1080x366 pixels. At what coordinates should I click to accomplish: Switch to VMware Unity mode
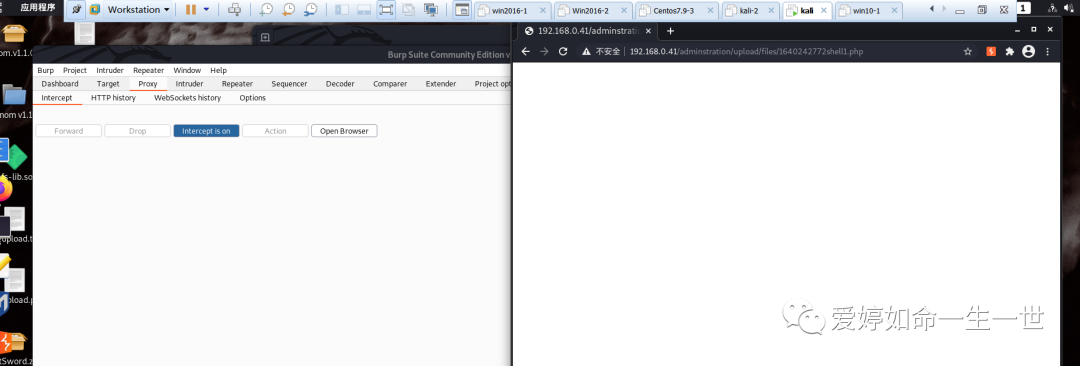tap(408, 10)
